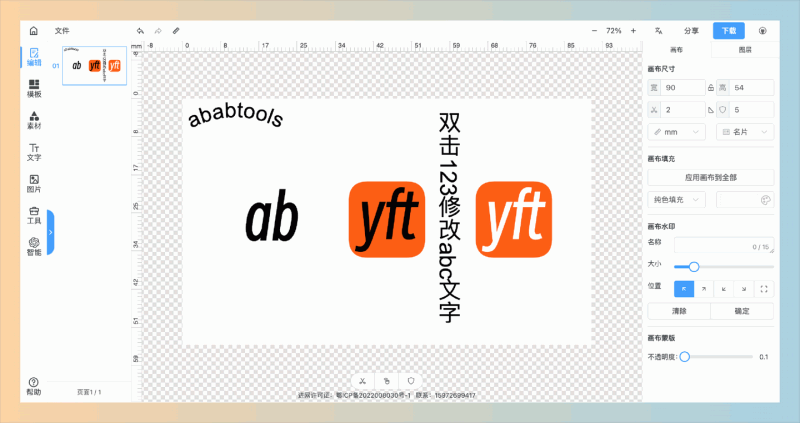This screenshot has width=800, height=423.
Task: Undo the last action
Action: pyautogui.click(x=140, y=31)
